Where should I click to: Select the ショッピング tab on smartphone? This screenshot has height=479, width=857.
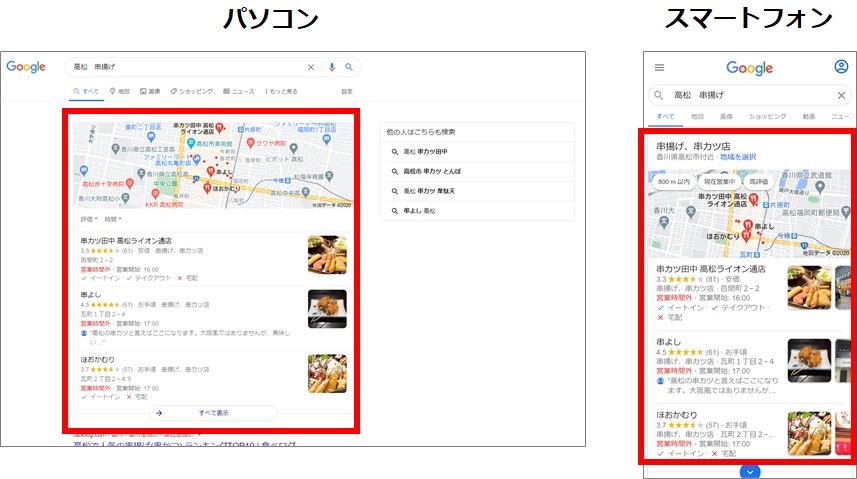767,116
